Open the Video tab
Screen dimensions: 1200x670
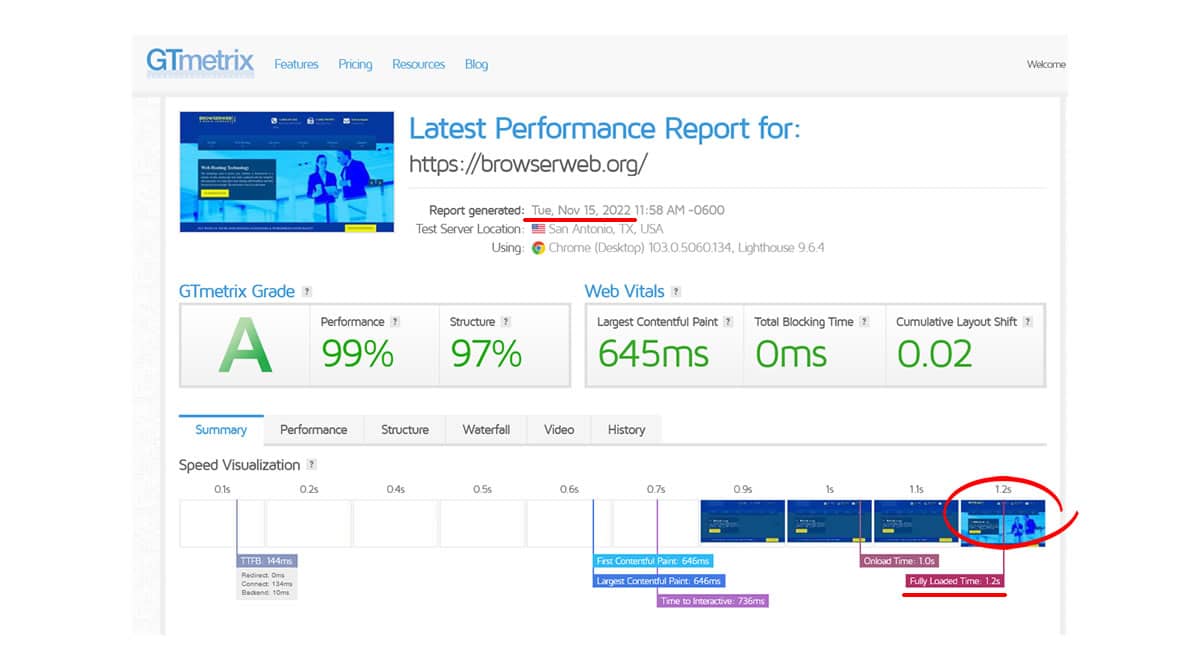click(559, 430)
